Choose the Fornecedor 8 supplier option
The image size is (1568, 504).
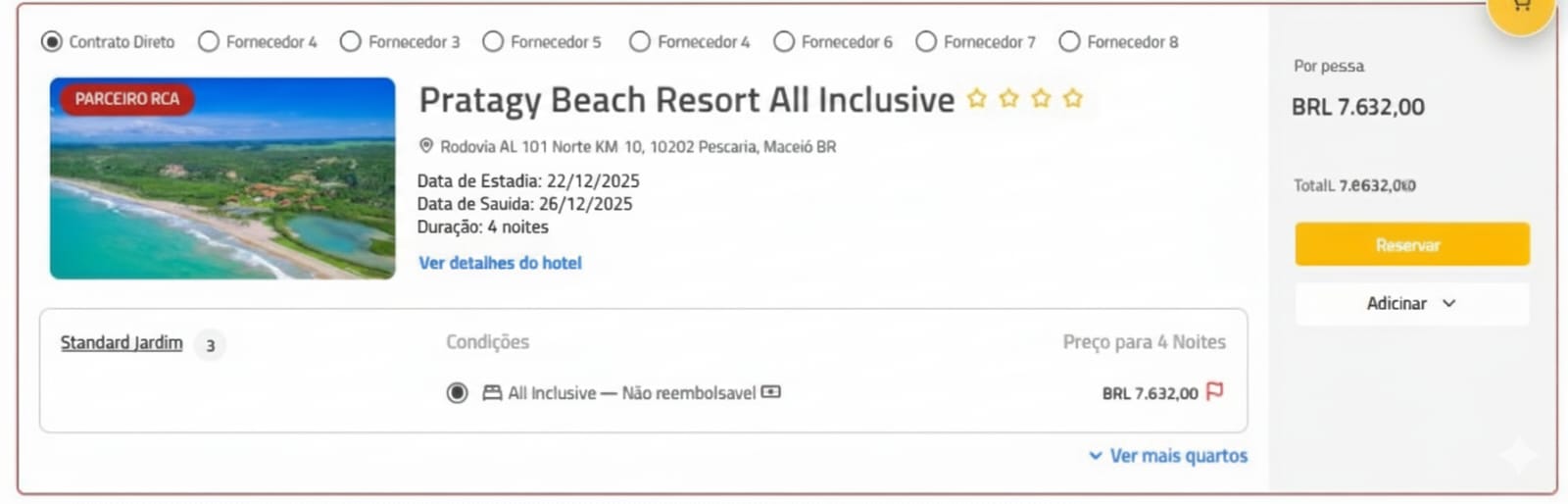[1069, 42]
